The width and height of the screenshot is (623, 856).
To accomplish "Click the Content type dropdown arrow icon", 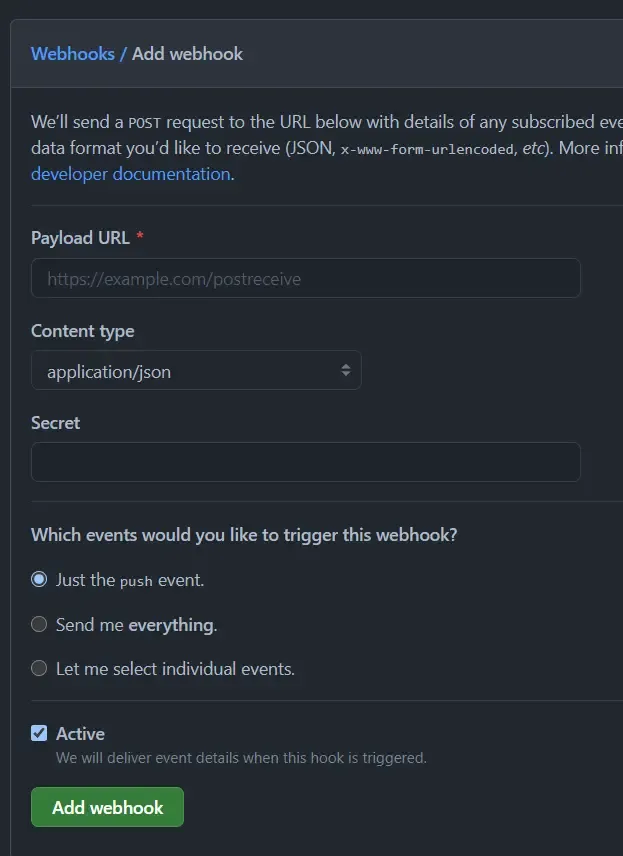I will pyautogui.click(x=345, y=371).
